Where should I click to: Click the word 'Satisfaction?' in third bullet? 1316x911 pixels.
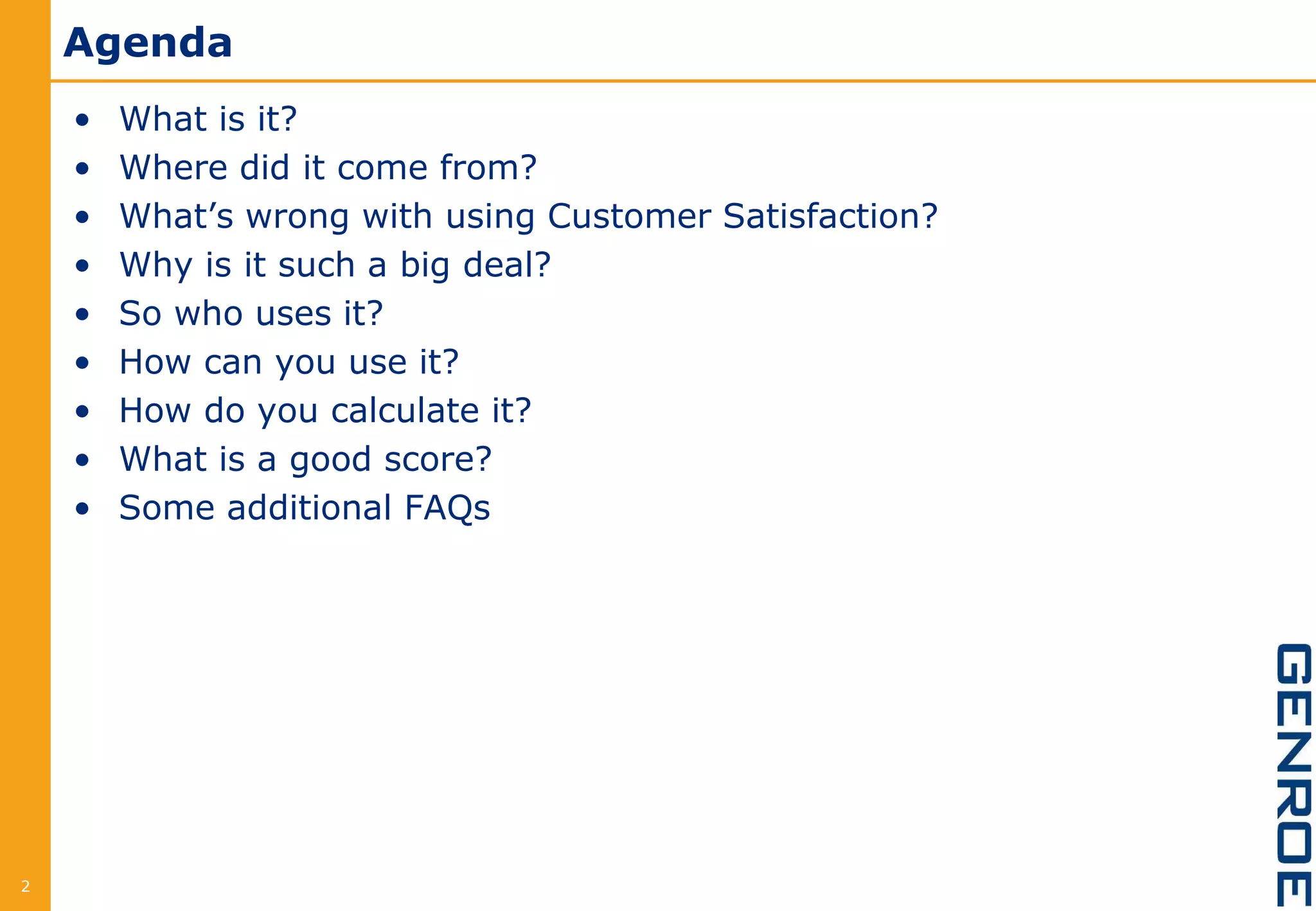[830, 217]
